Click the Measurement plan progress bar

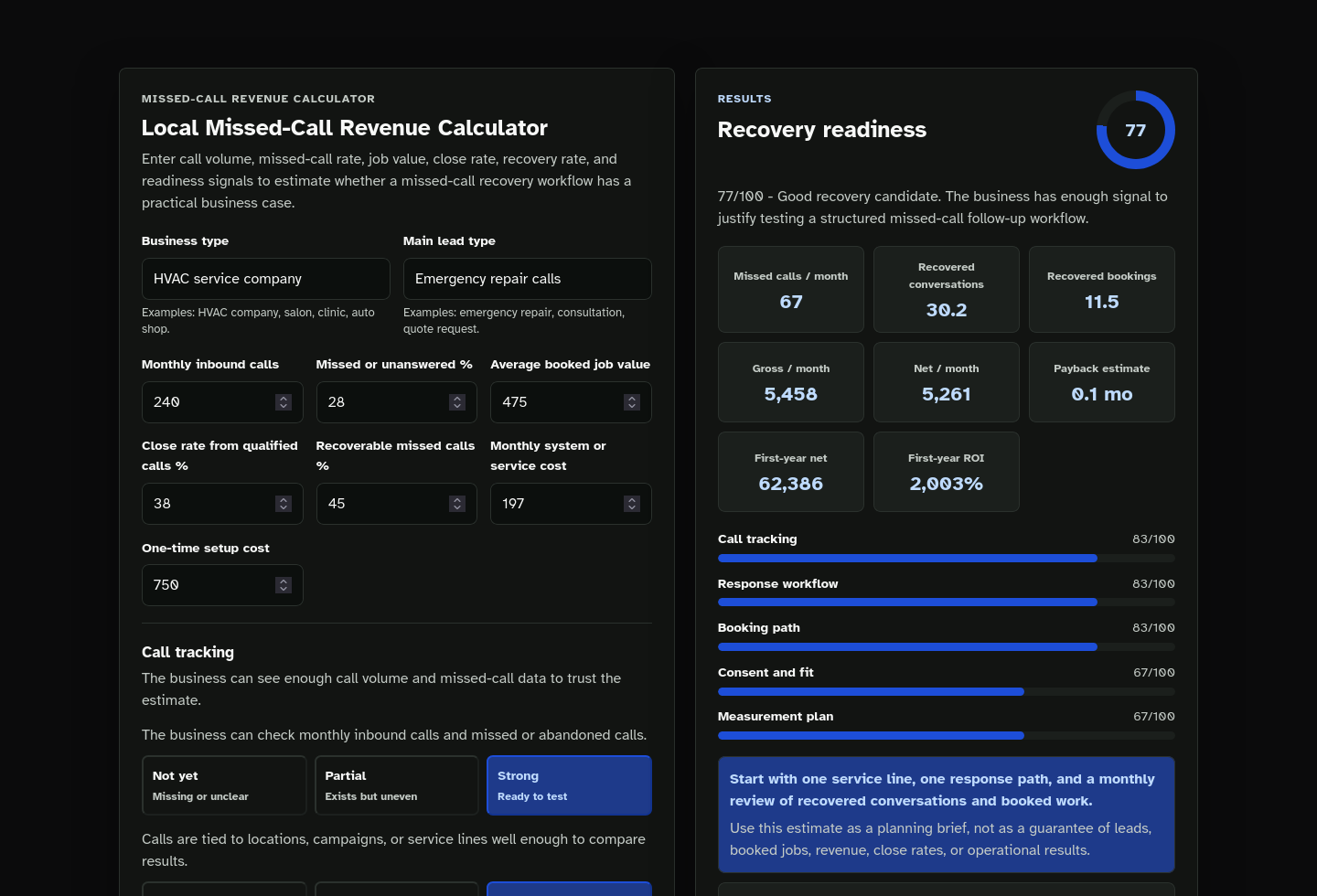(947, 735)
